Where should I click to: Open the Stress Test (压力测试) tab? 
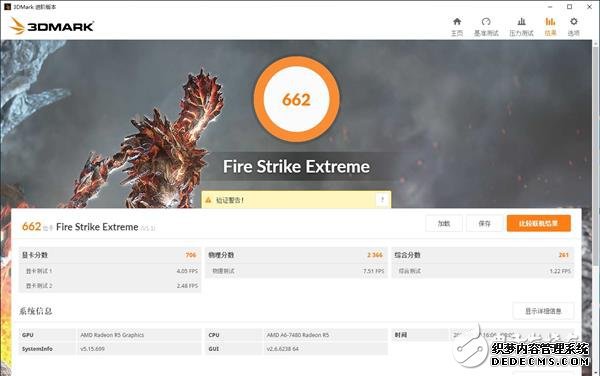(521, 27)
